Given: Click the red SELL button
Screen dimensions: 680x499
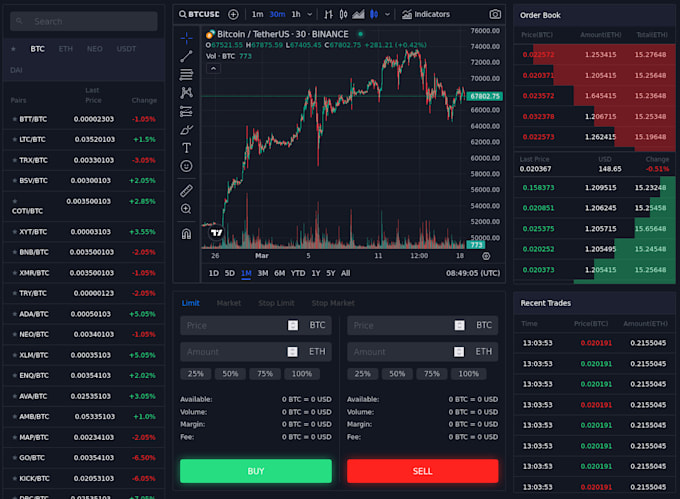Looking at the screenshot, I should 422,471.
